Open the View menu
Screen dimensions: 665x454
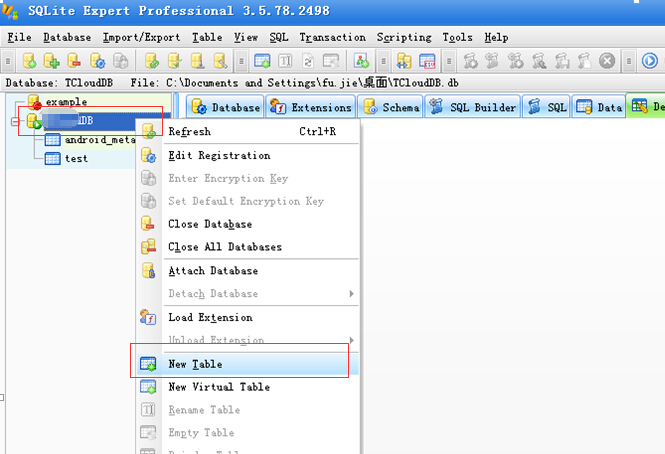pyautogui.click(x=246, y=37)
